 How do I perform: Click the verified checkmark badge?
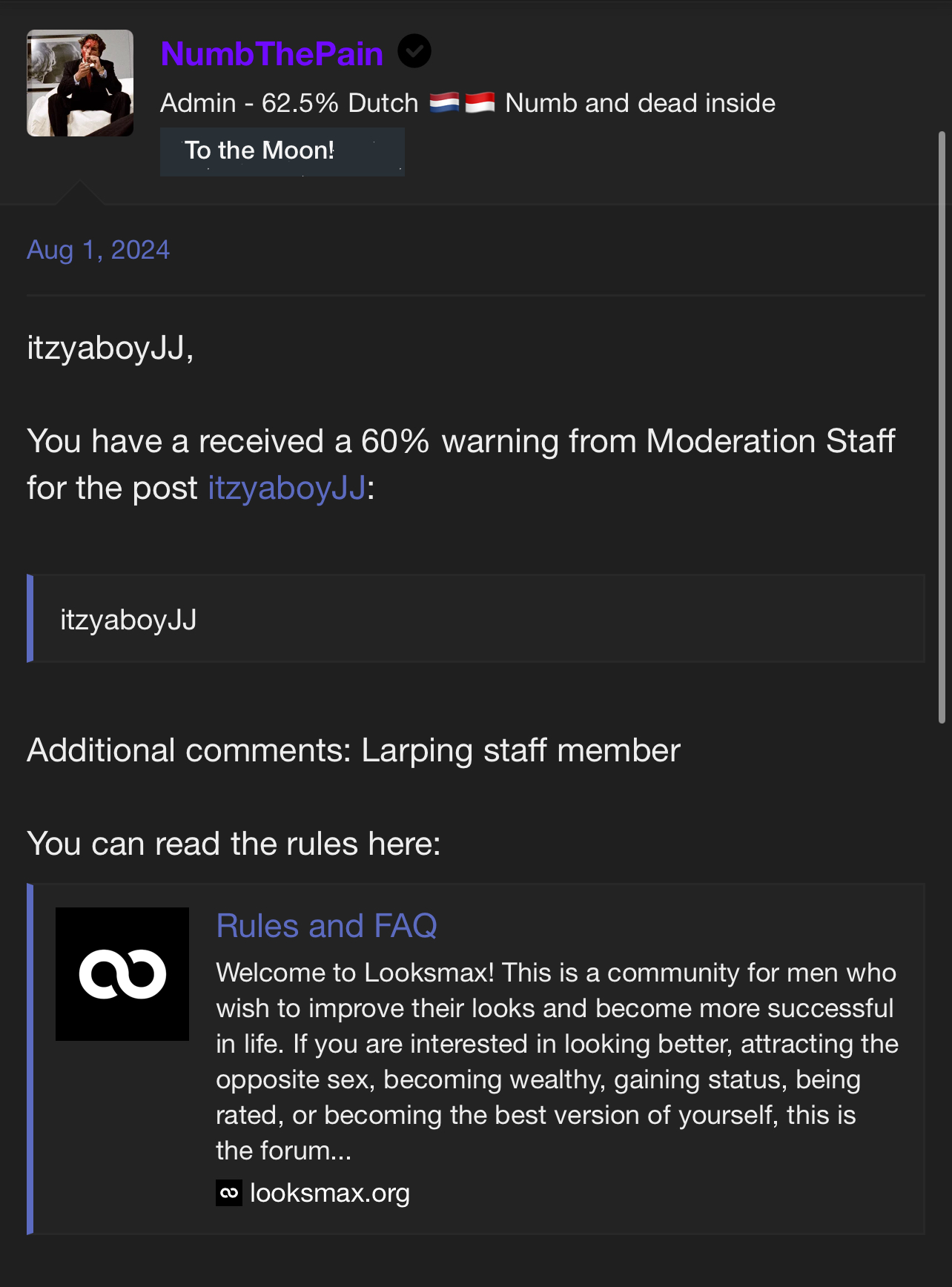pos(414,51)
